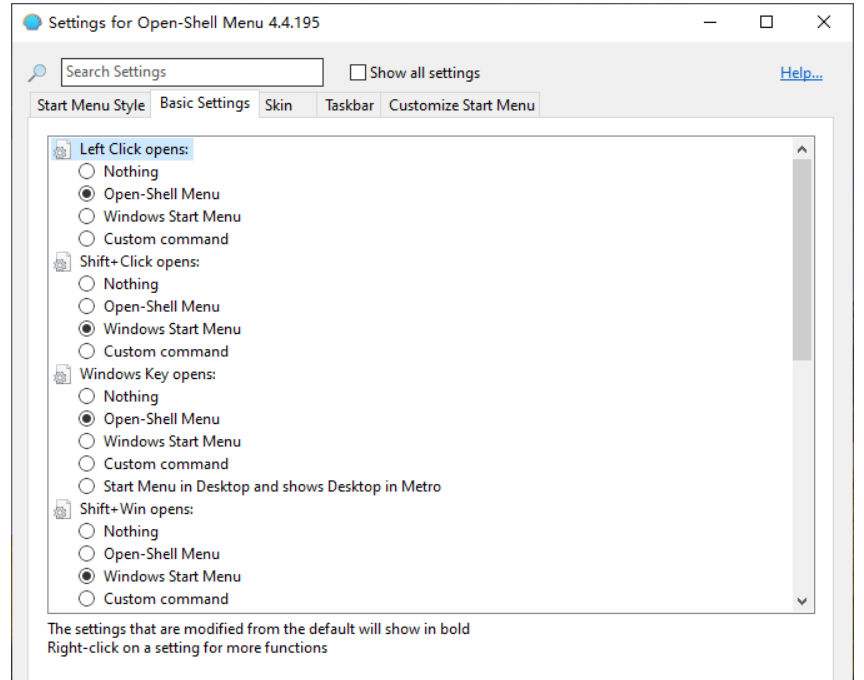Viewport: 864px width, 680px height.
Task: Click the Shift+Win opens setting icon
Action: 62,511
